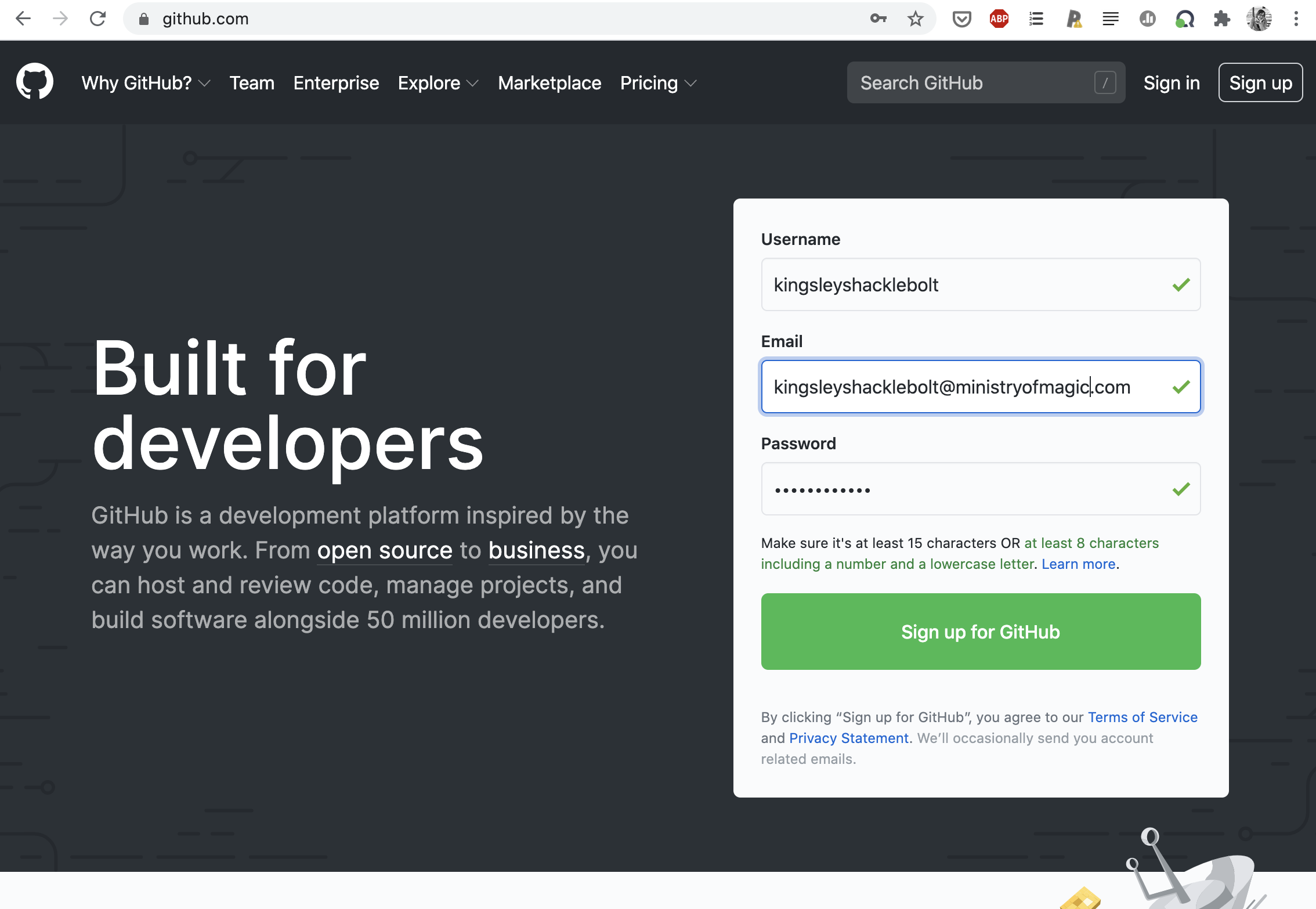
Task: Click the Email input field
Action: tap(981, 387)
